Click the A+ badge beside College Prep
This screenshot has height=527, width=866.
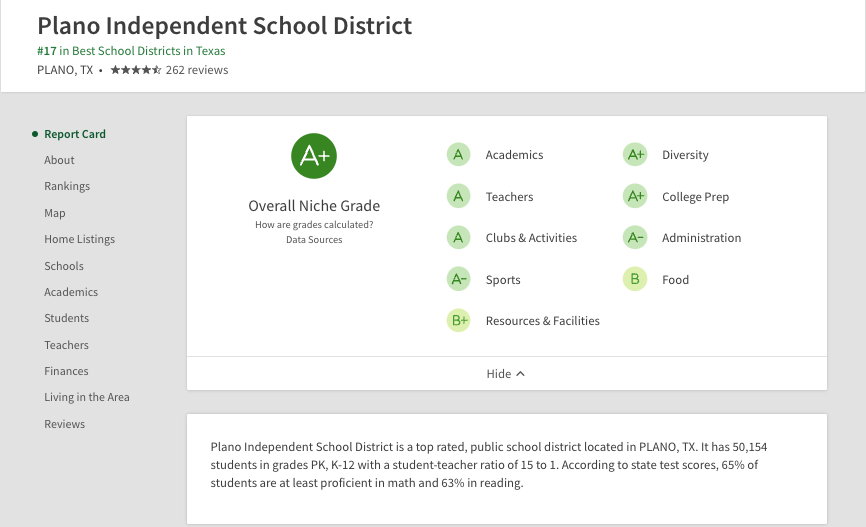point(635,196)
